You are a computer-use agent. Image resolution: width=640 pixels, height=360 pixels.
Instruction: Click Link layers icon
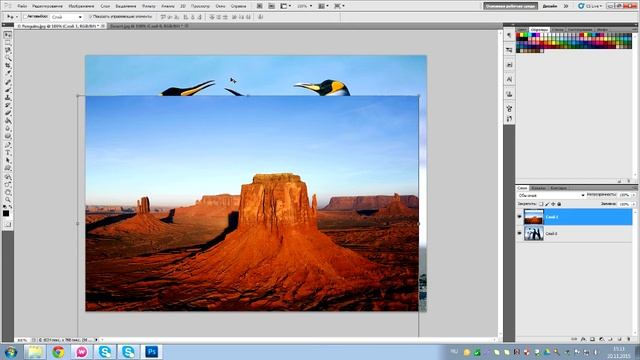pyautogui.click(x=574, y=339)
